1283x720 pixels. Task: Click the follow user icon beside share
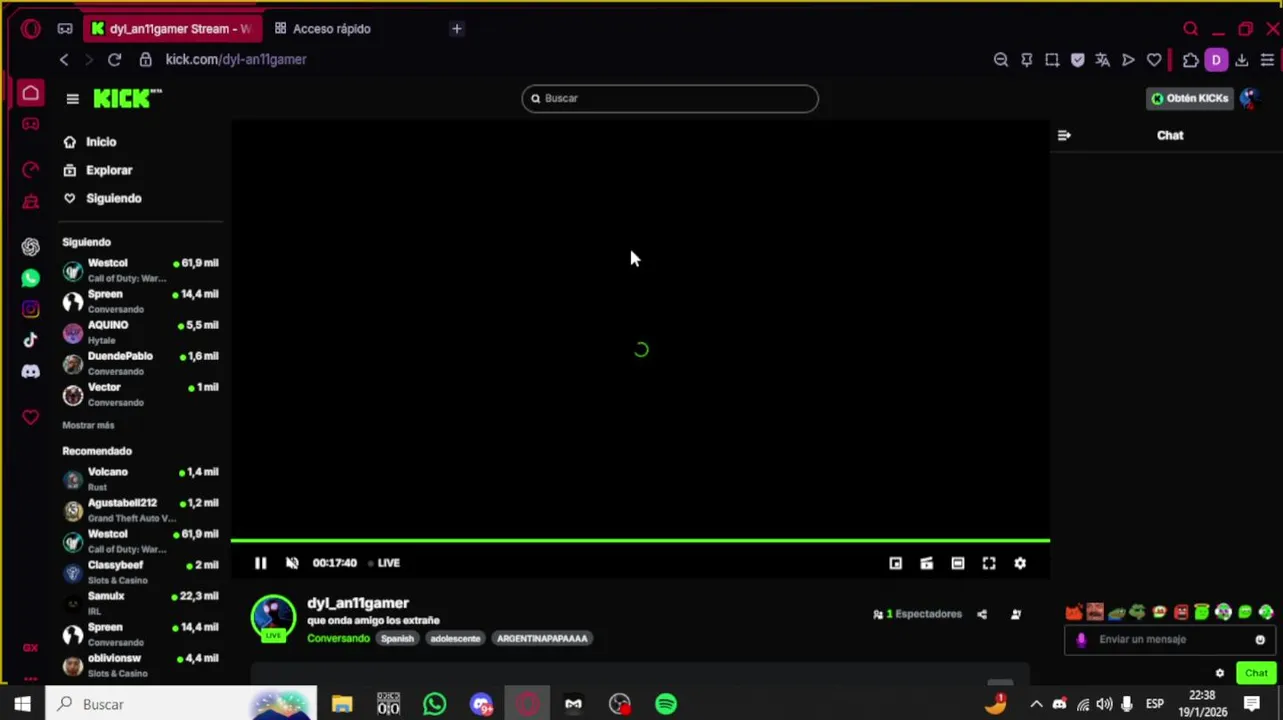coord(1016,614)
